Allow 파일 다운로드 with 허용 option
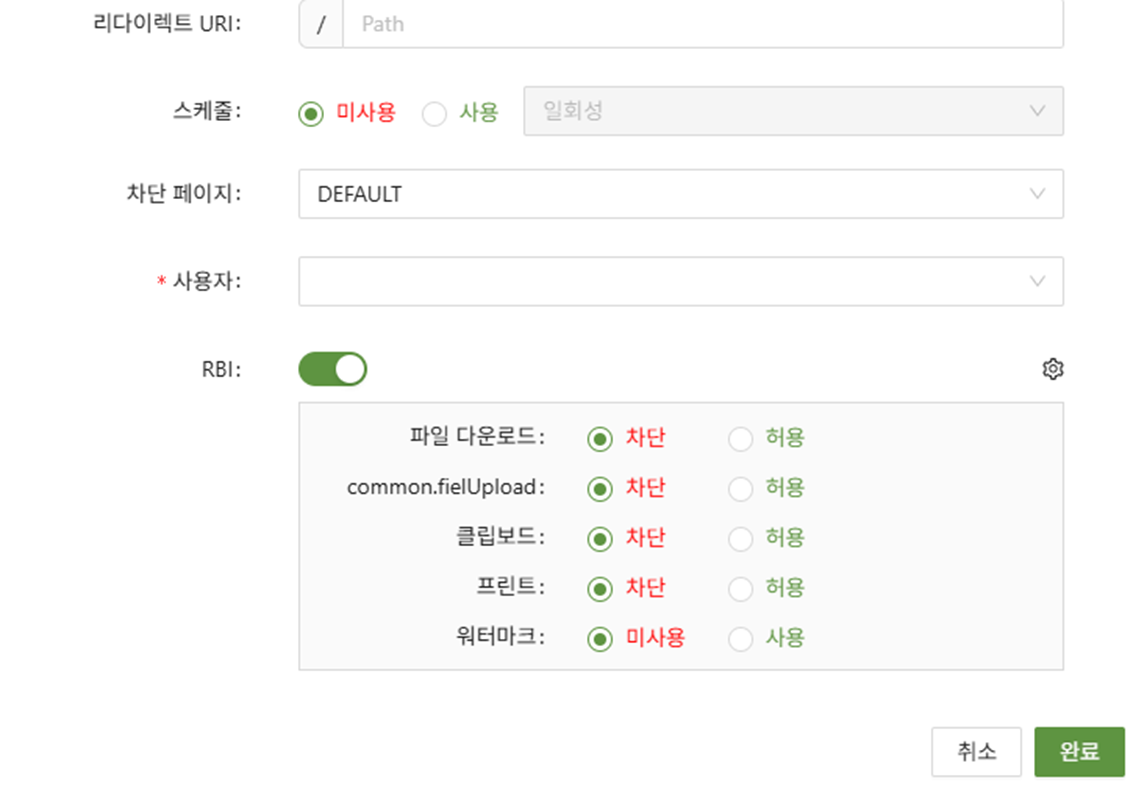 click(x=741, y=438)
